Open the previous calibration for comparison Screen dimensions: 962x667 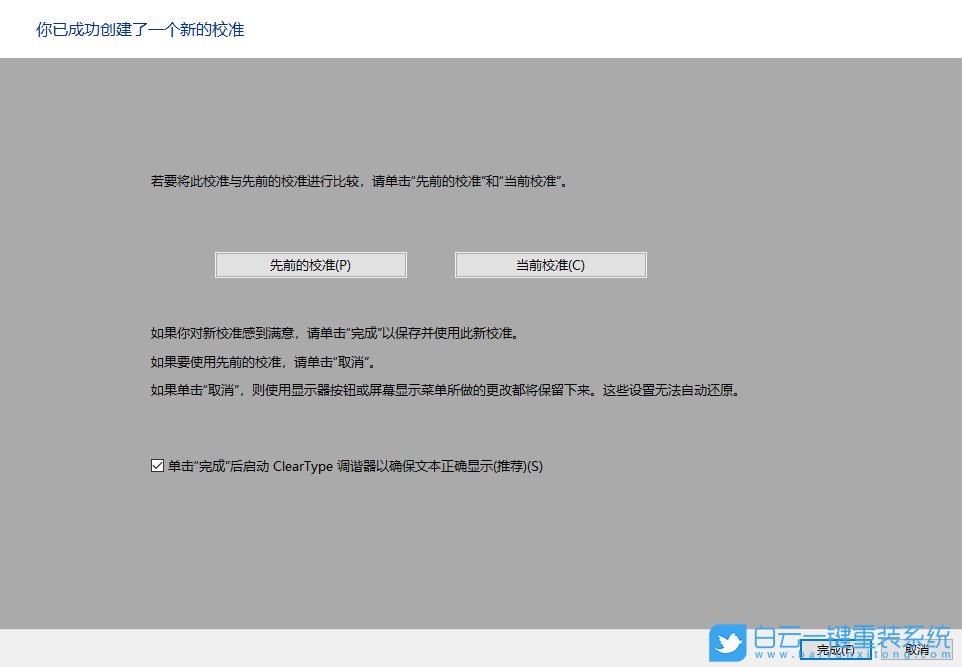point(310,264)
